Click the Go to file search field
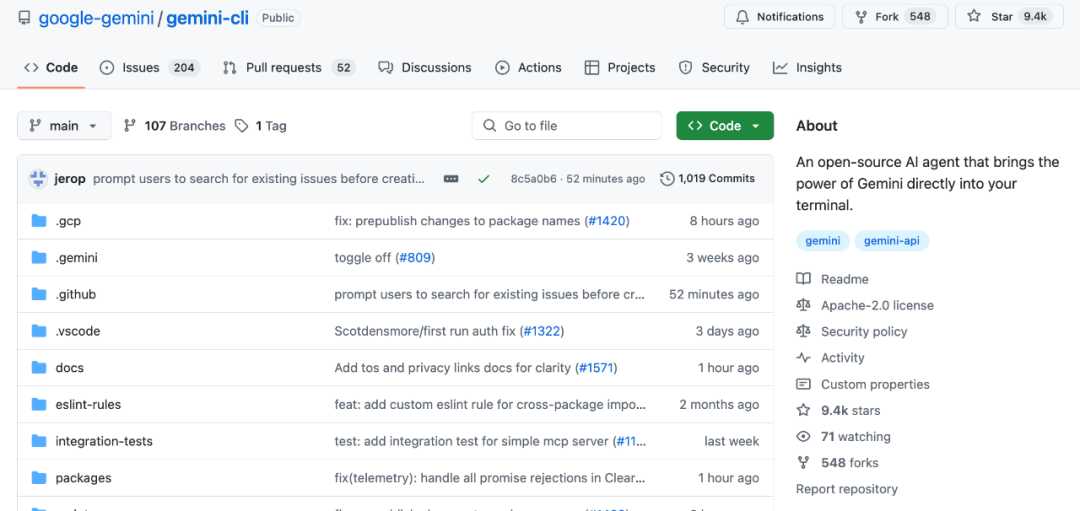 [x=566, y=126]
